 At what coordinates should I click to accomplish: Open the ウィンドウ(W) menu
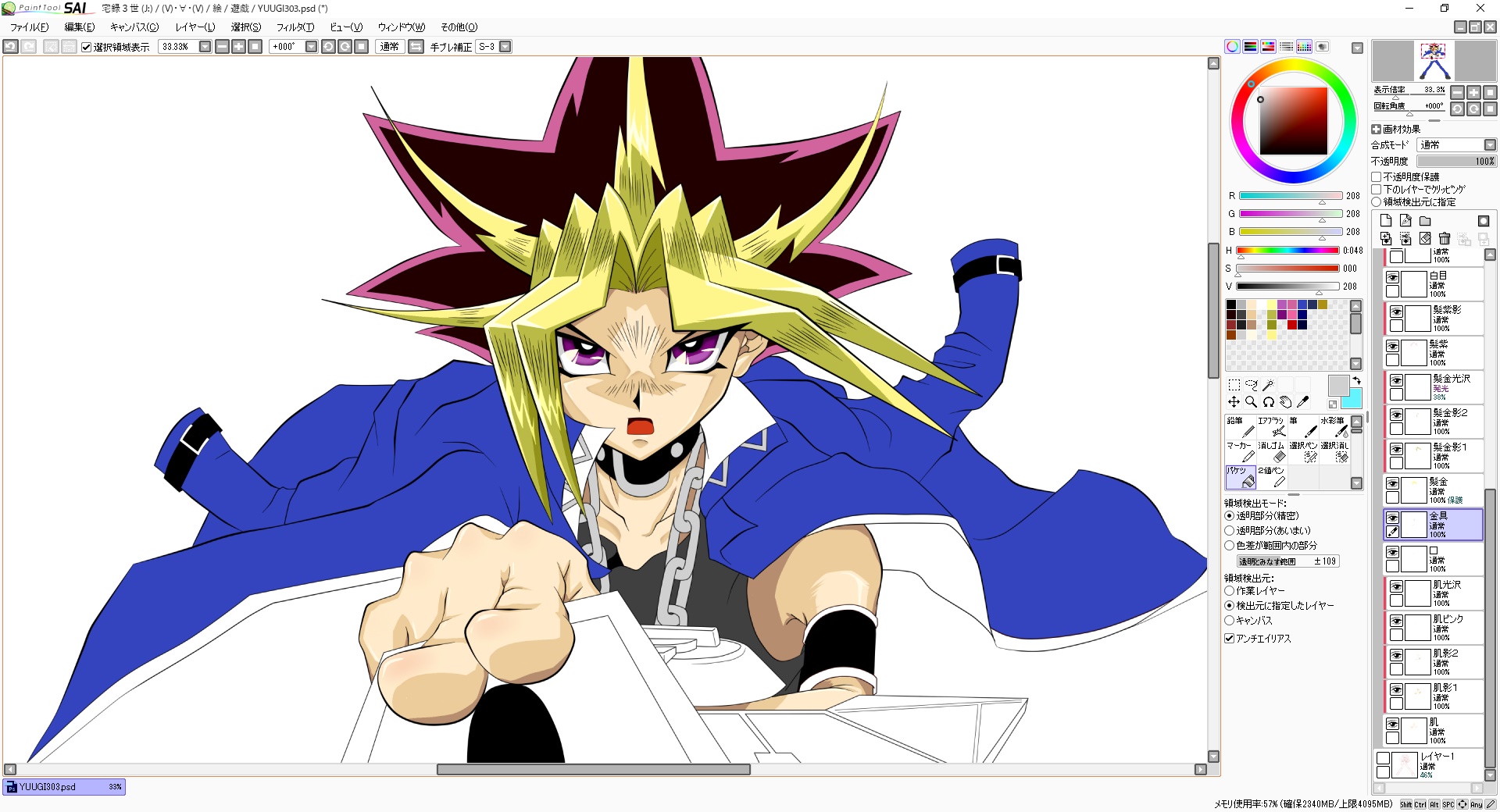point(402,27)
